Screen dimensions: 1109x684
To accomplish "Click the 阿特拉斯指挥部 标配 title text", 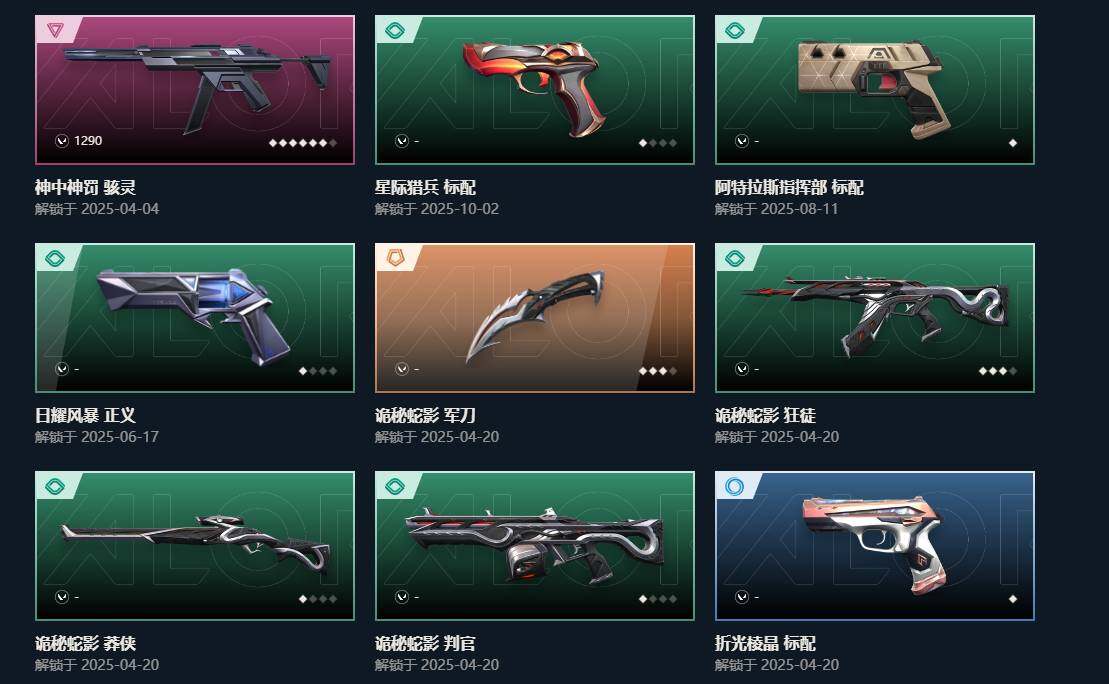I will [789, 187].
